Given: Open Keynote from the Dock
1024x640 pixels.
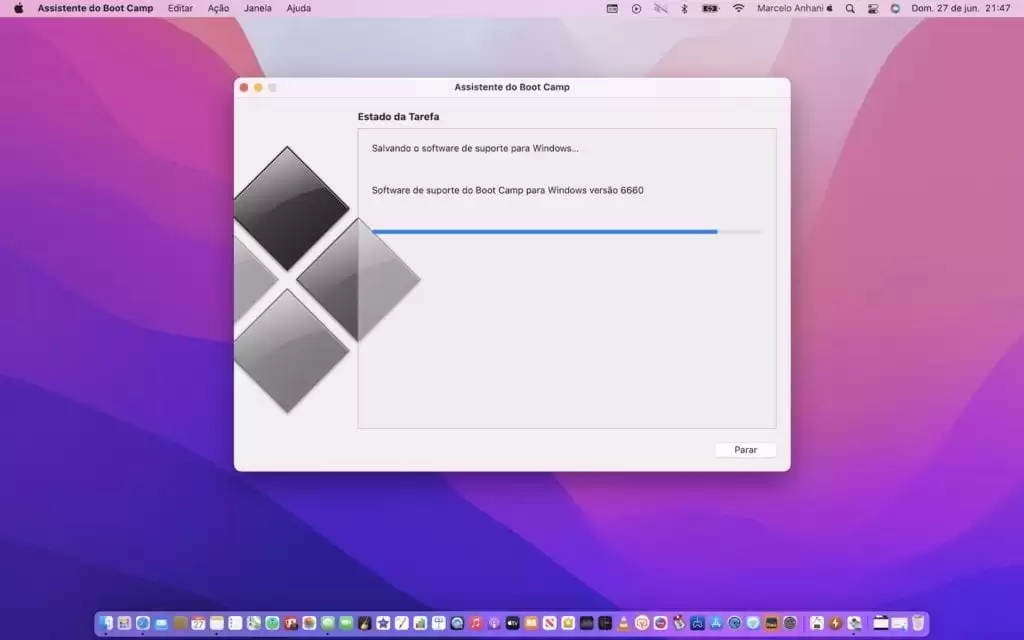Looking at the screenshot, I should [439, 623].
